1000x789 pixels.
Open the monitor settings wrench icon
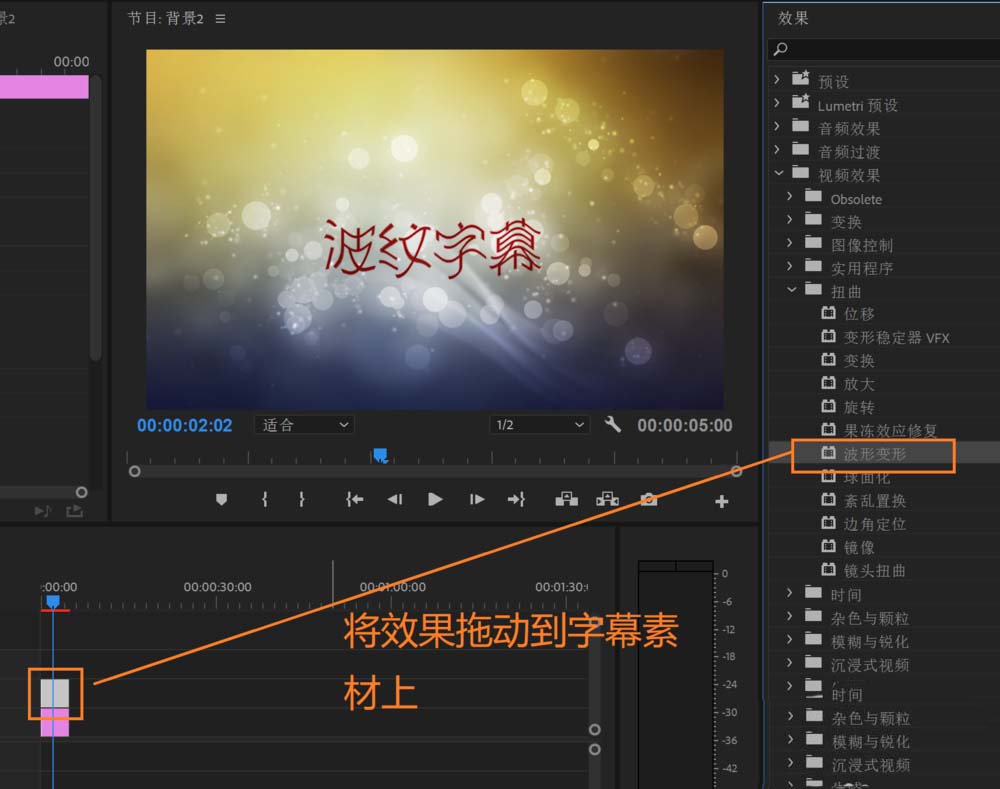pos(613,425)
